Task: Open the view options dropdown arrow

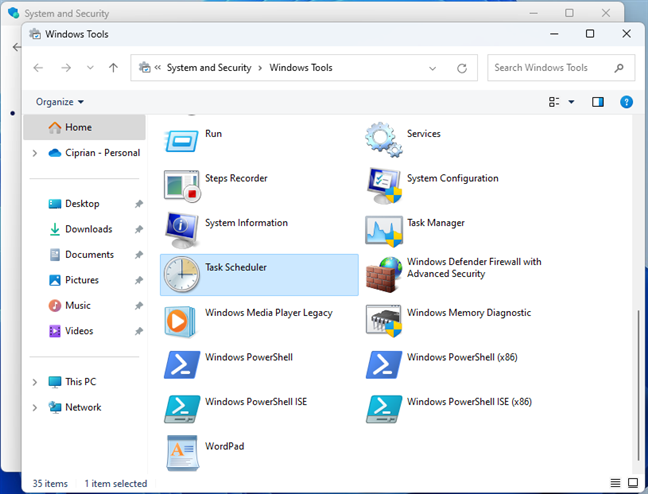Action: click(571, 102)
